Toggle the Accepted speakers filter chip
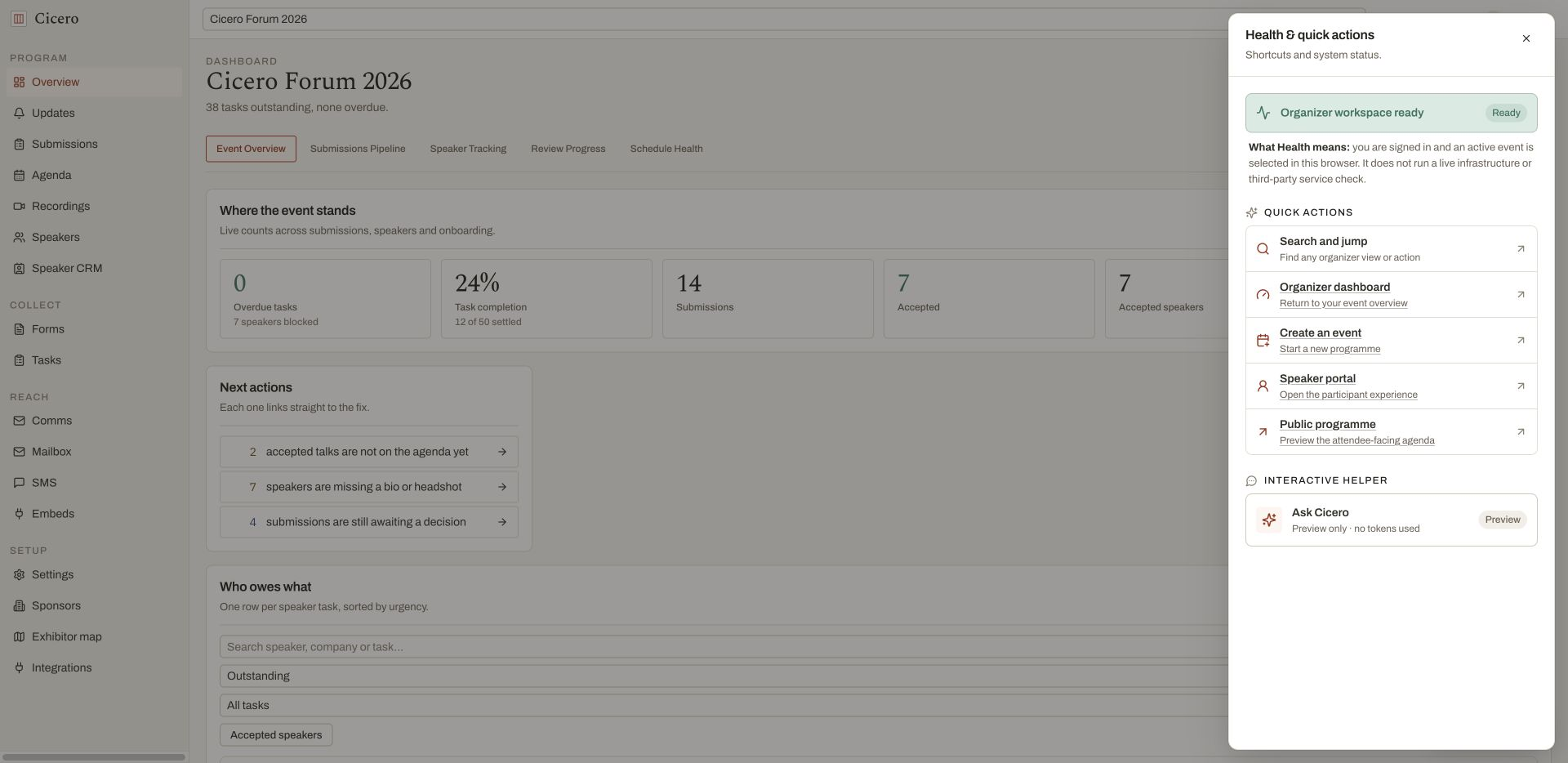This screenshot has height=763, width=1568. [276, 735]
